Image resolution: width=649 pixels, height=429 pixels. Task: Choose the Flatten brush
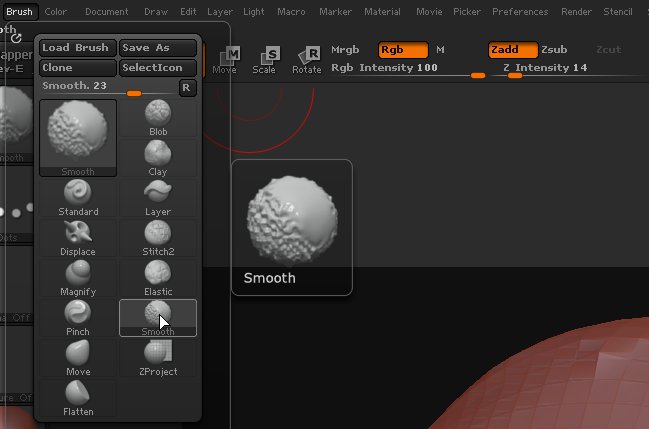pos(77,397)
